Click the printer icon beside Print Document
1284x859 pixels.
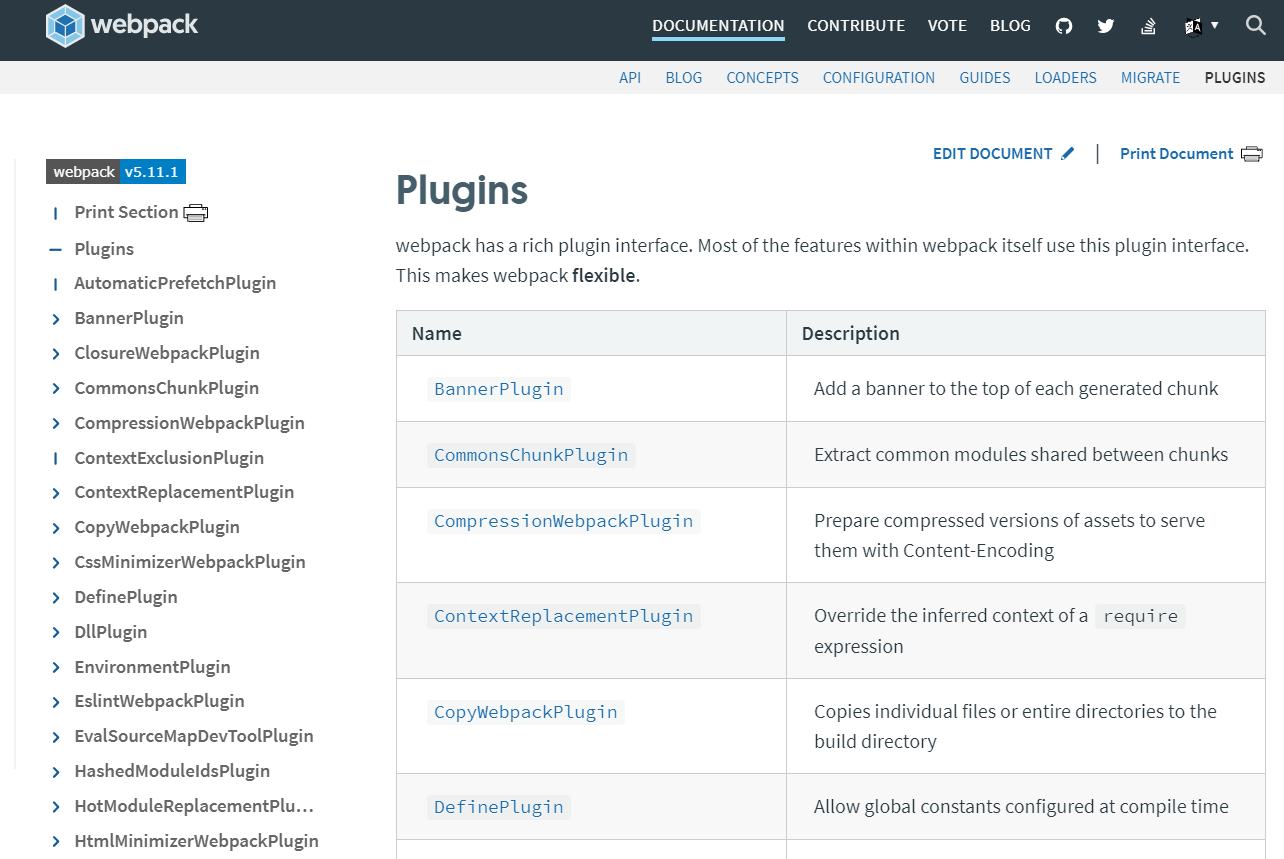point(1252,154)
